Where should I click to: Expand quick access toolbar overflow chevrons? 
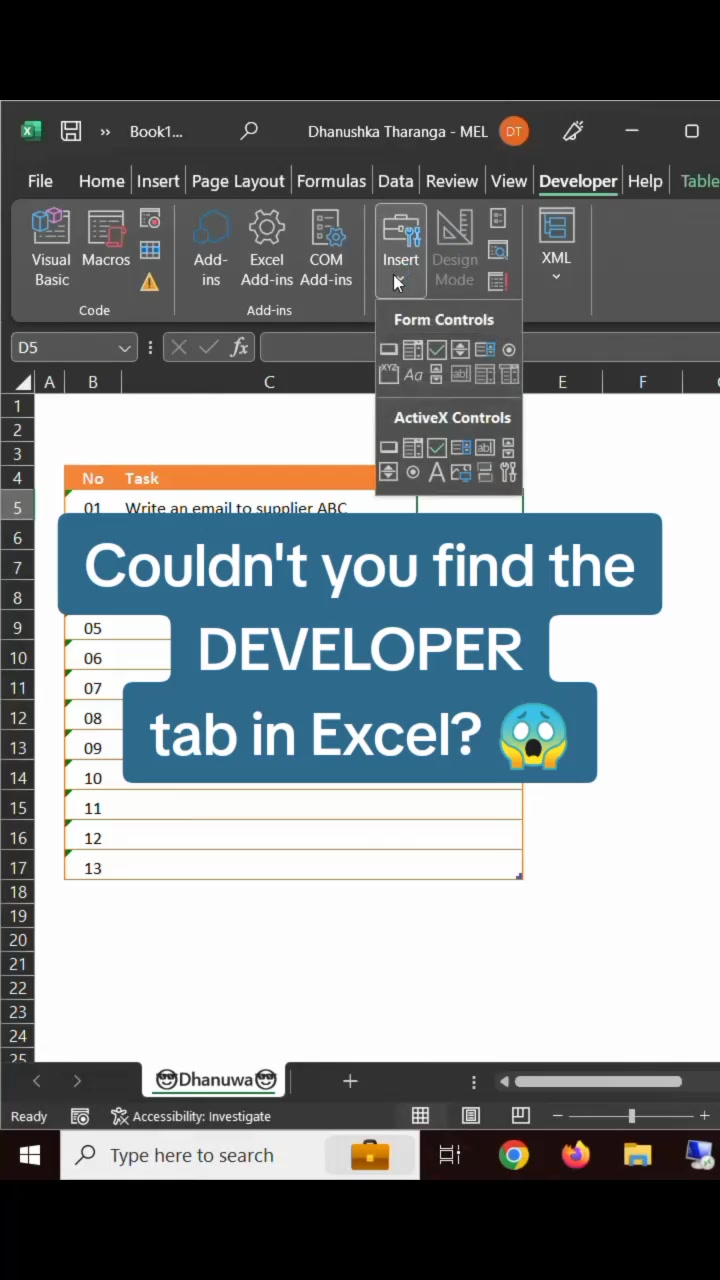click(105, 131)
